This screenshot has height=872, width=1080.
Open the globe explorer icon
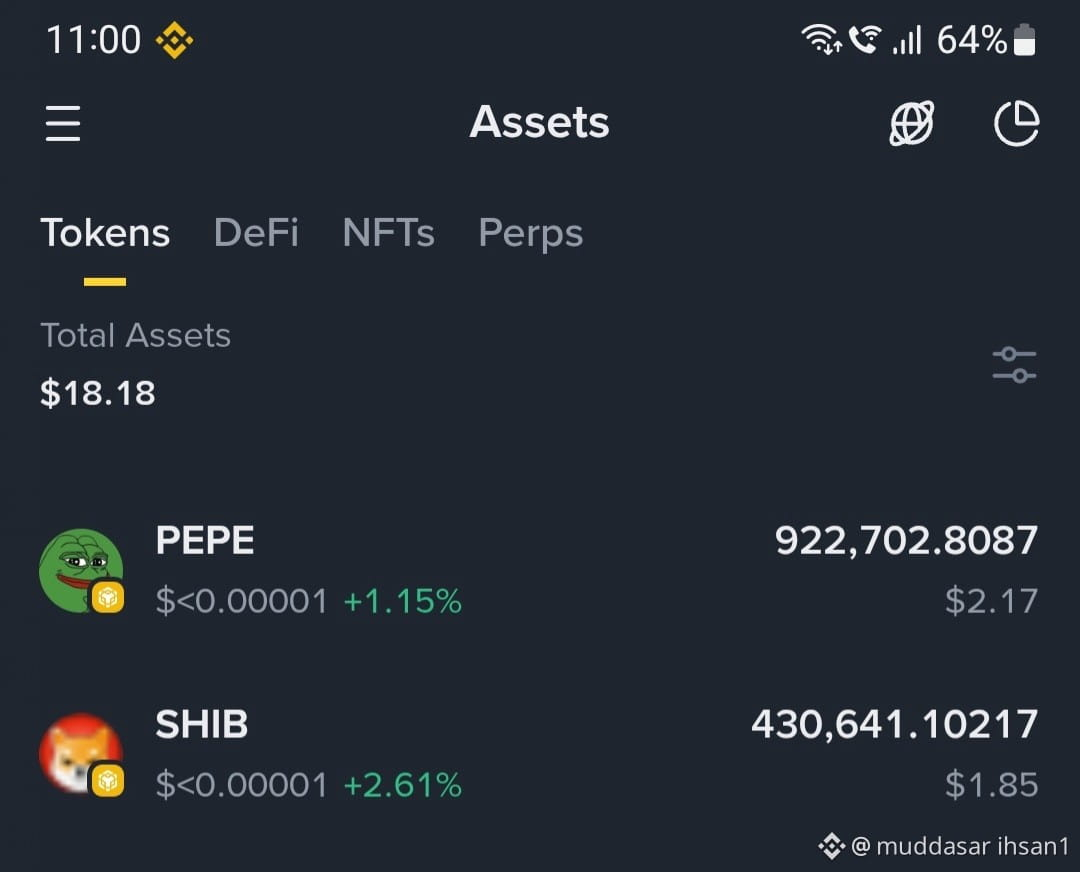911,123
